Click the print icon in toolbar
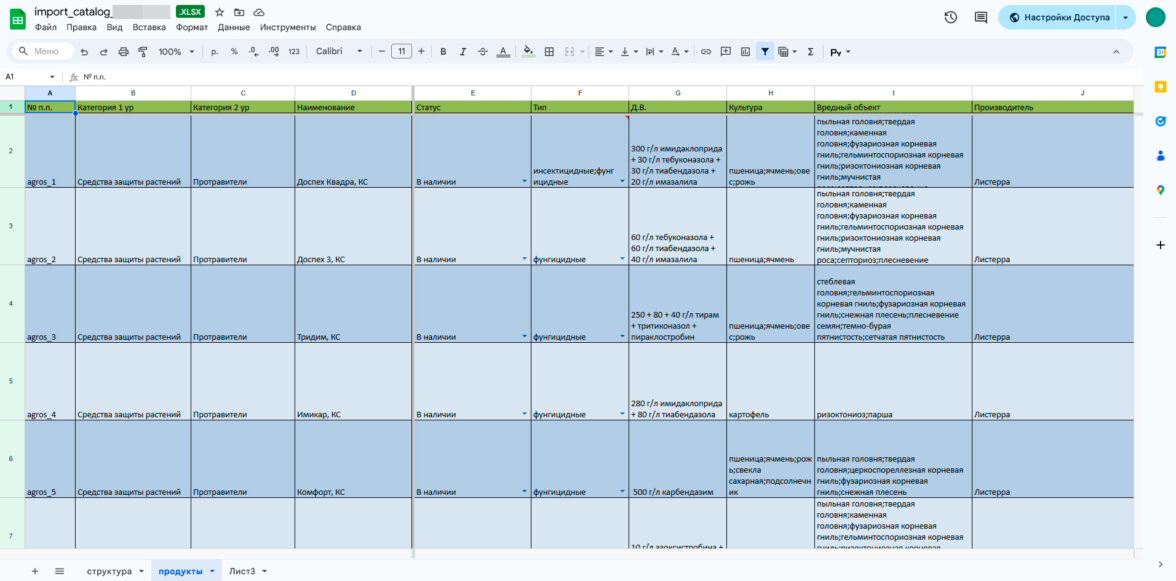The width and height of the screenshot is (1176, 581). coord(123,51)
